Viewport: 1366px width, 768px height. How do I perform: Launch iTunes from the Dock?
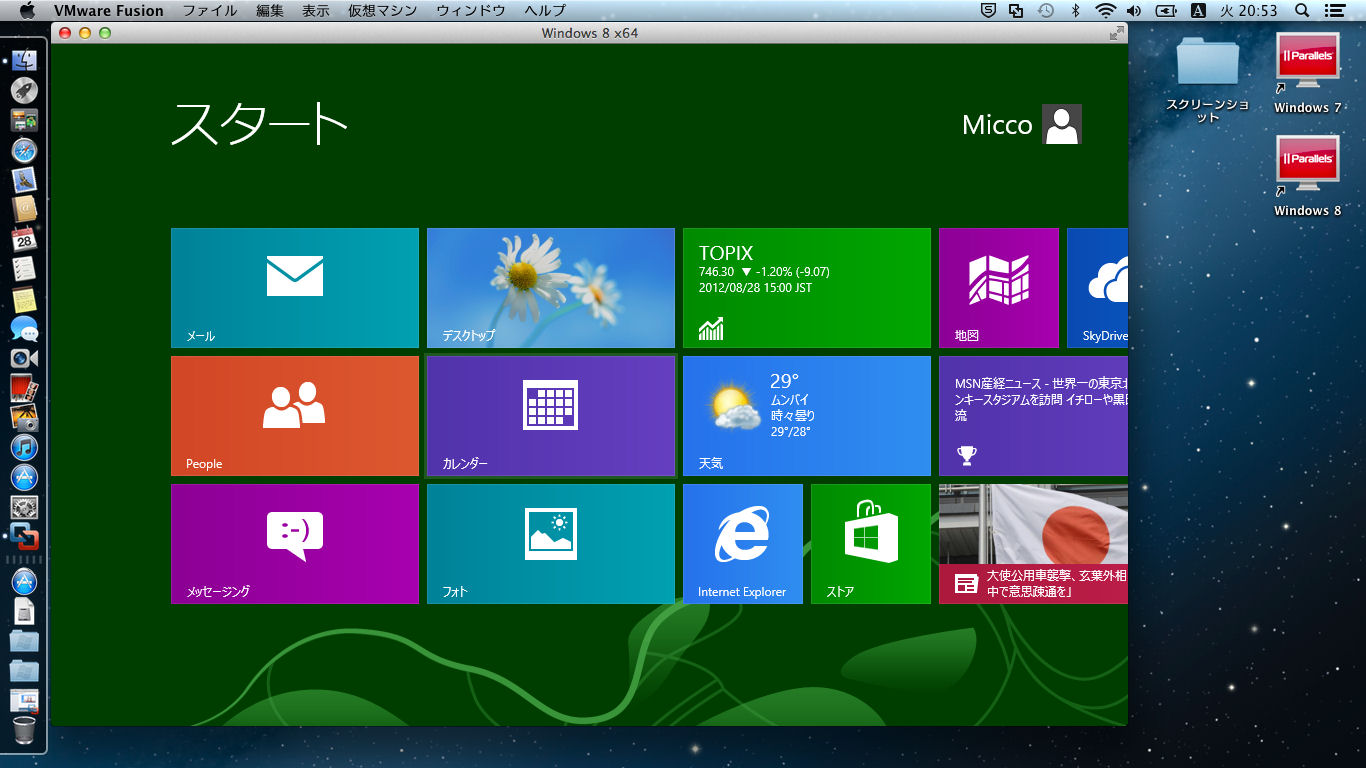25,448
